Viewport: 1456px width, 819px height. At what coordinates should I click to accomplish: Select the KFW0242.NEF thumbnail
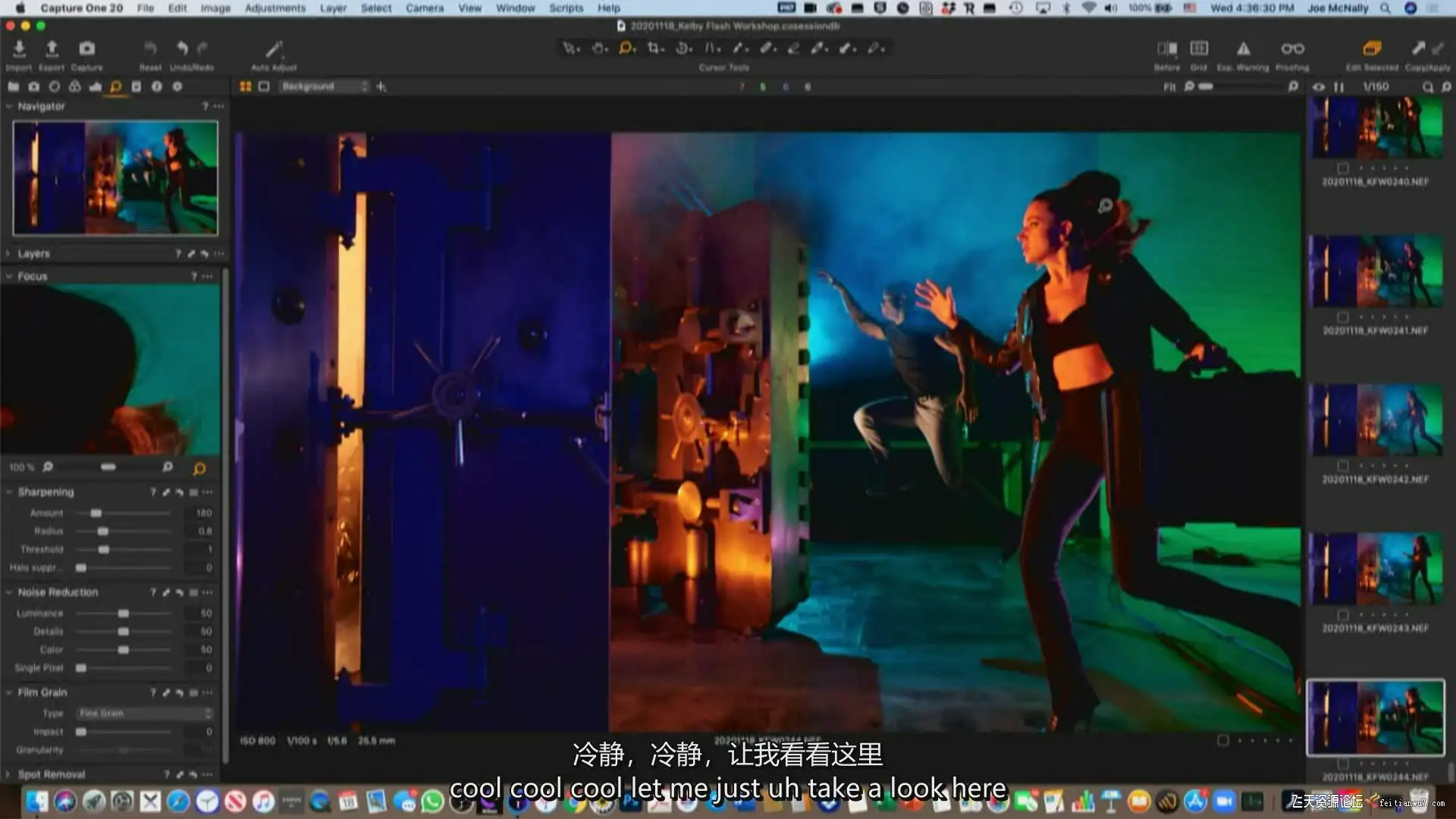coord(1375,420)
